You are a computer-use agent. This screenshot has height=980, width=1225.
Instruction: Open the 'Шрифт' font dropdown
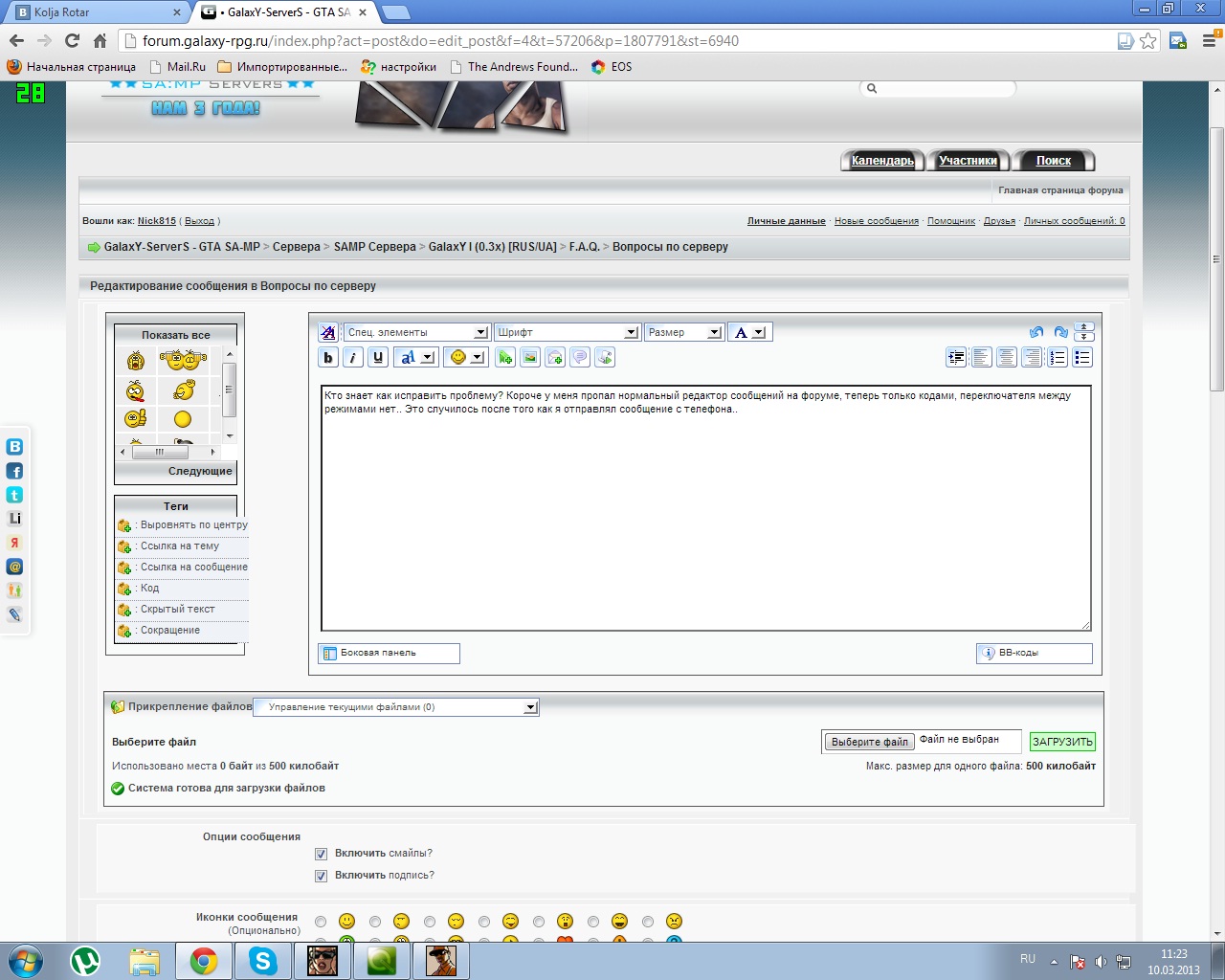click(x=567, y=332)
